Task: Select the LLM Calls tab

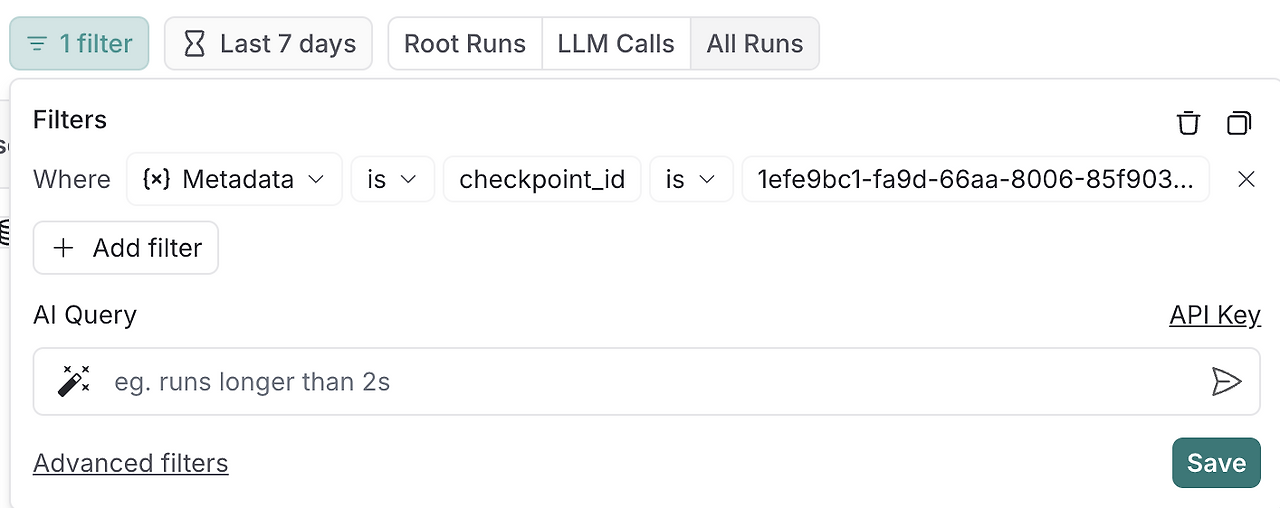Action: point(616,44)
